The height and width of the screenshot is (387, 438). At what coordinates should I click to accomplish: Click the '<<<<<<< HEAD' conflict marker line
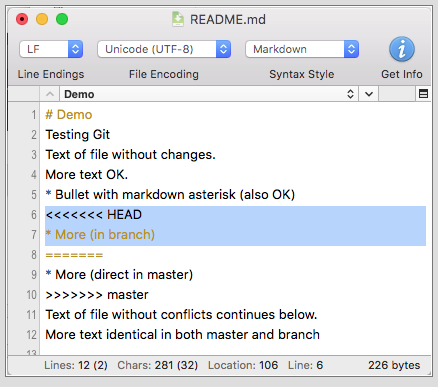94,215
